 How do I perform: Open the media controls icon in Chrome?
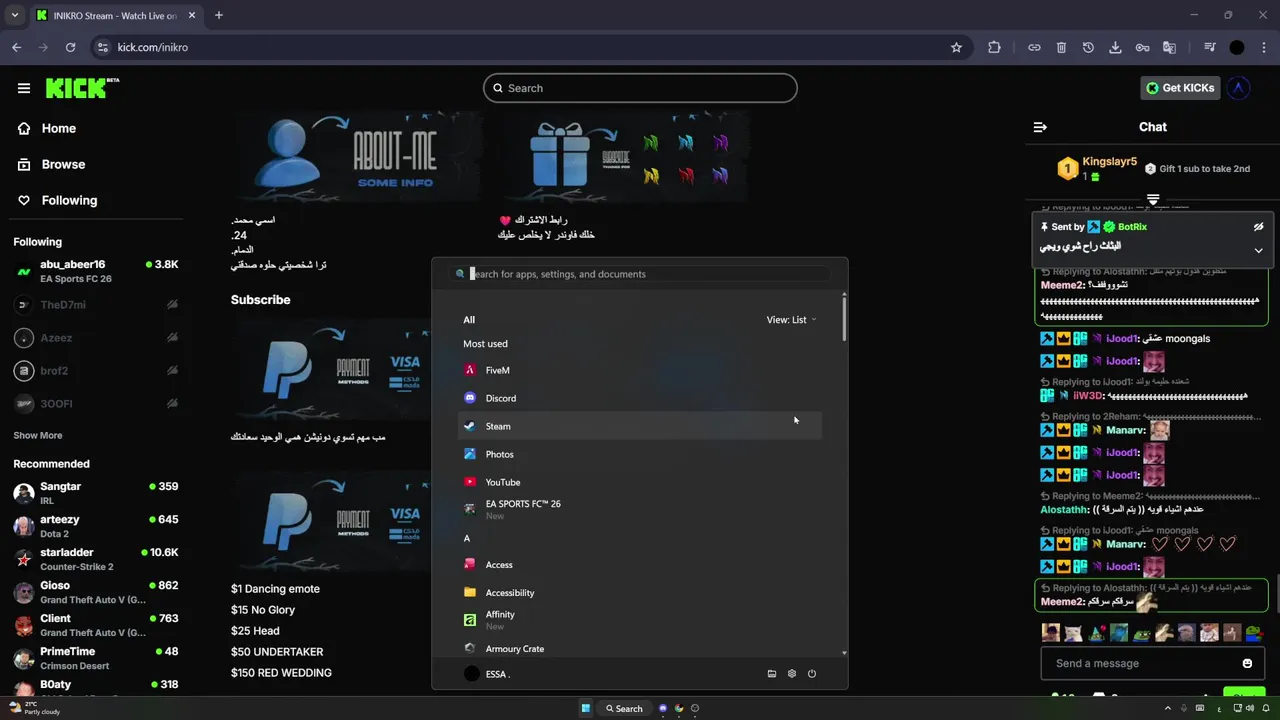pyautogui.click(x=1209, y=47)
